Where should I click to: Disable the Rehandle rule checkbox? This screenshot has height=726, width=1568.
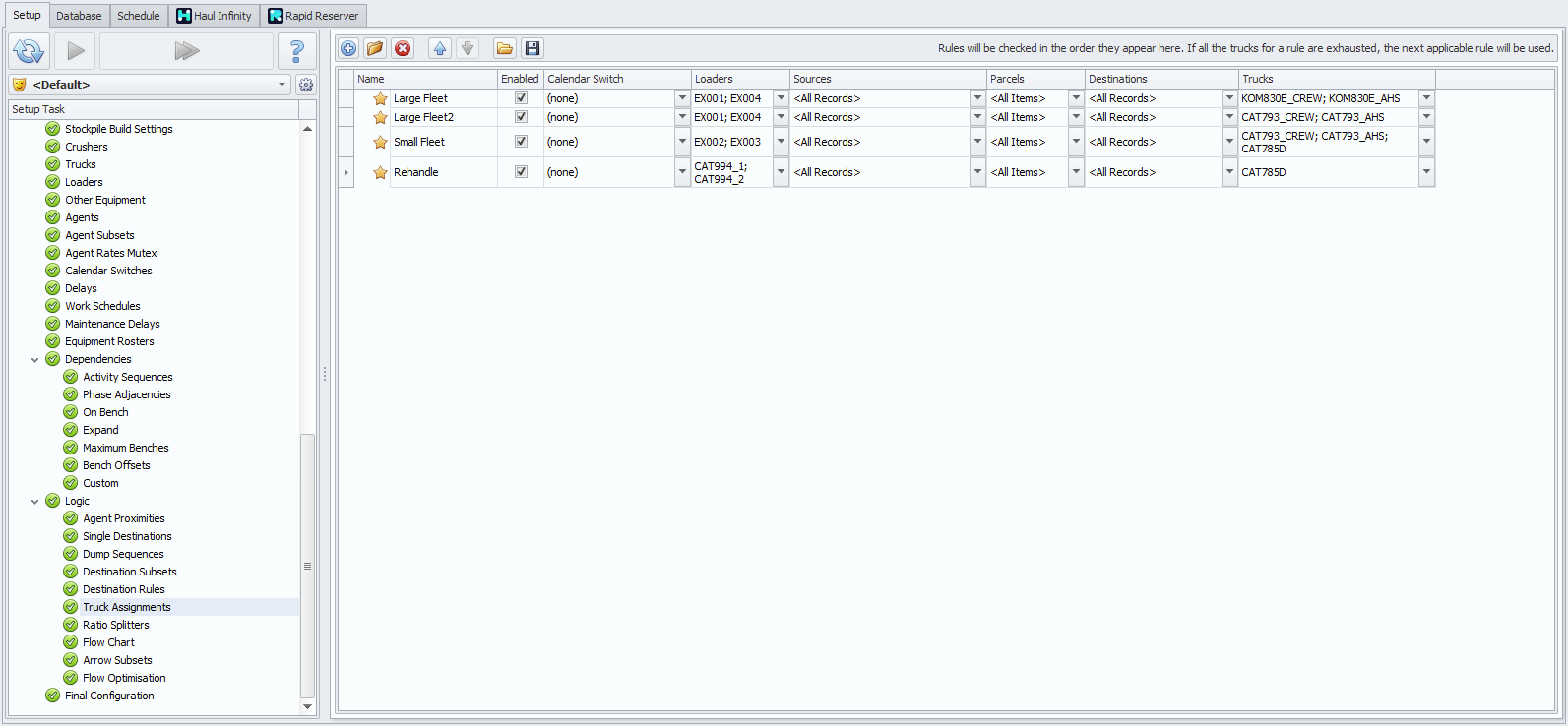point(521,172)
